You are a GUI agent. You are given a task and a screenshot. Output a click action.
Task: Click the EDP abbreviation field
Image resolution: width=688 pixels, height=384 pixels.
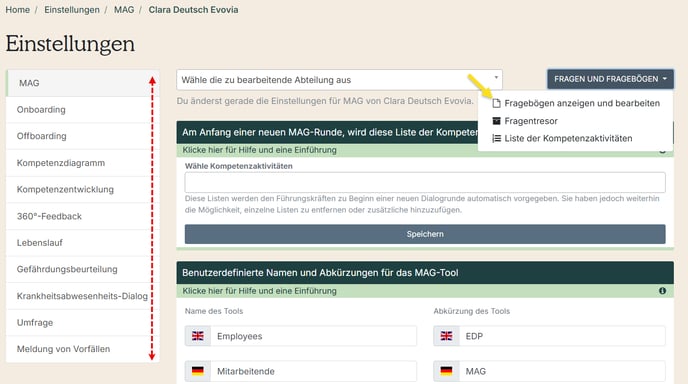pyautogui.click(x=562, y=336)
